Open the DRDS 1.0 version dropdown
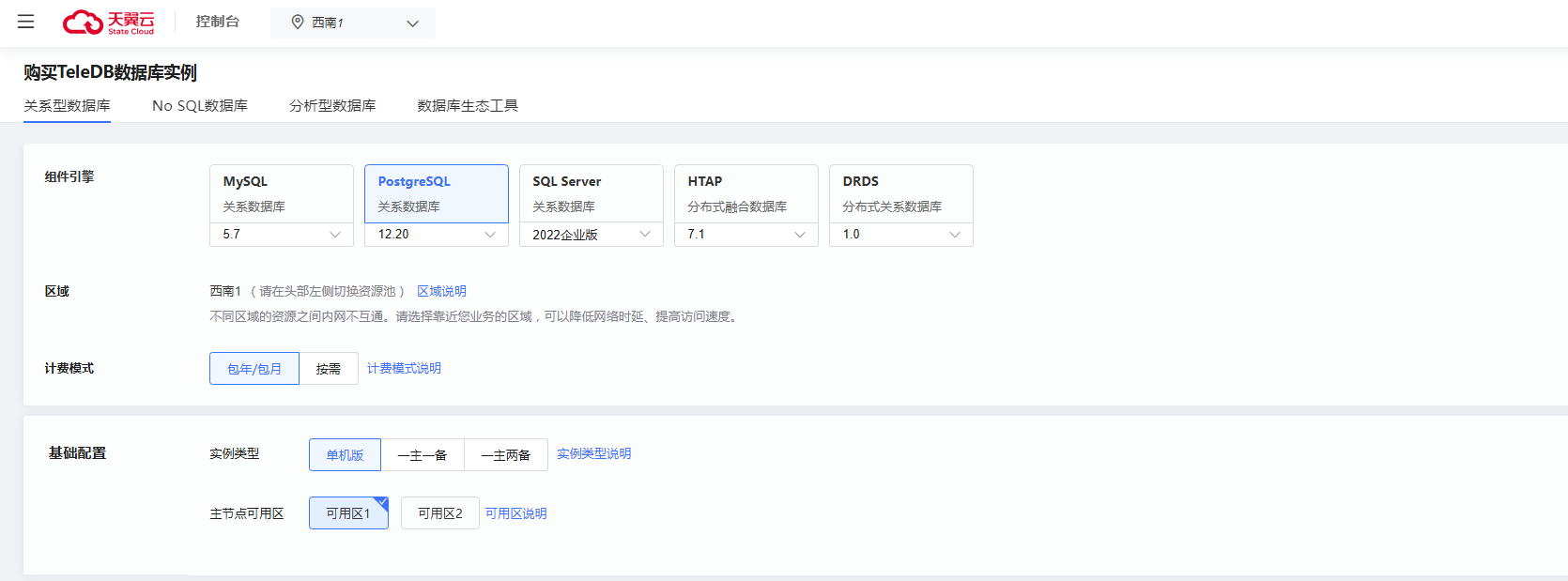Viewport: 1568px width, 581px height. [x=901, y=235]
